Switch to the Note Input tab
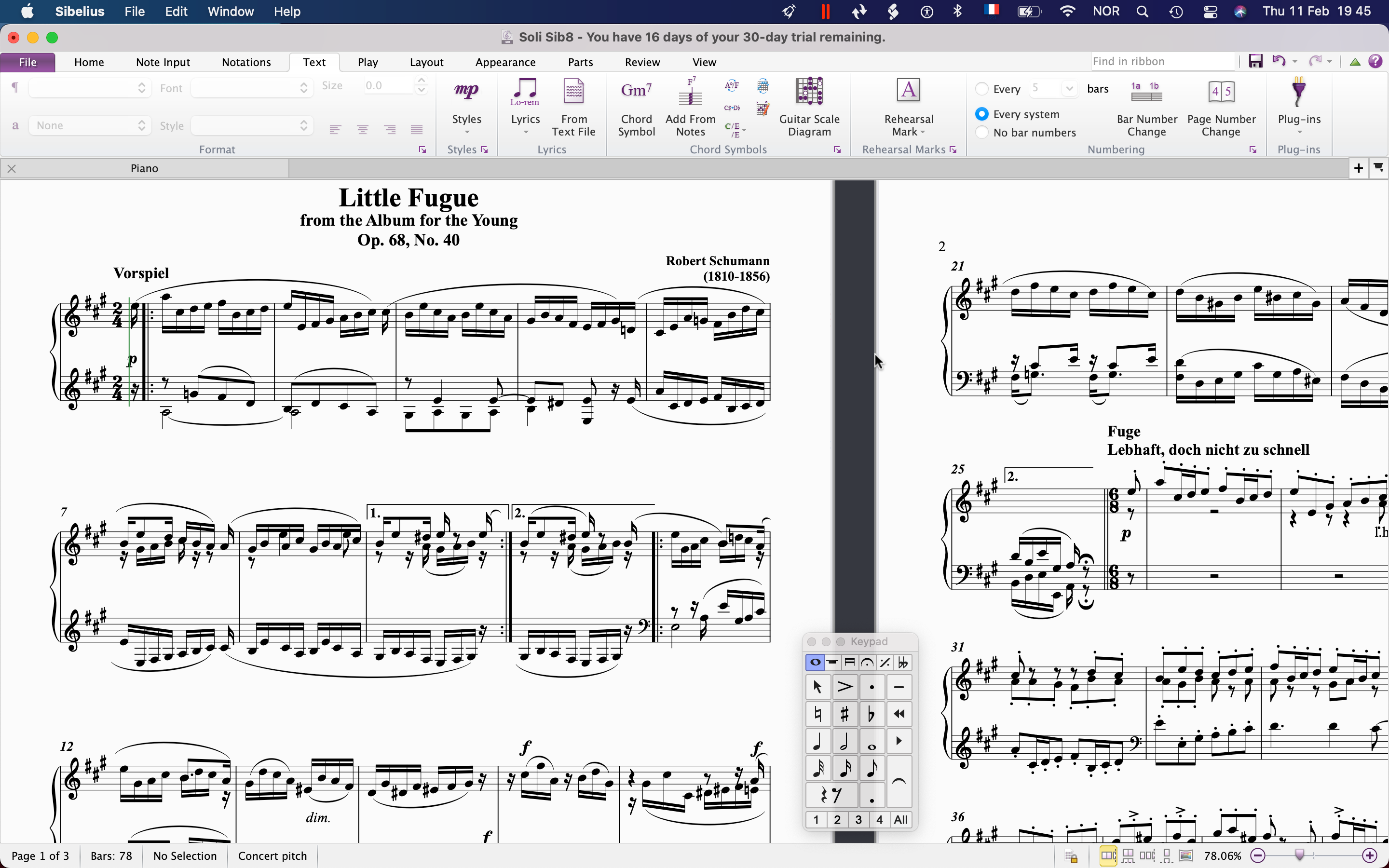The width and height of the screenshot is (1389, 868). [163, 62]
